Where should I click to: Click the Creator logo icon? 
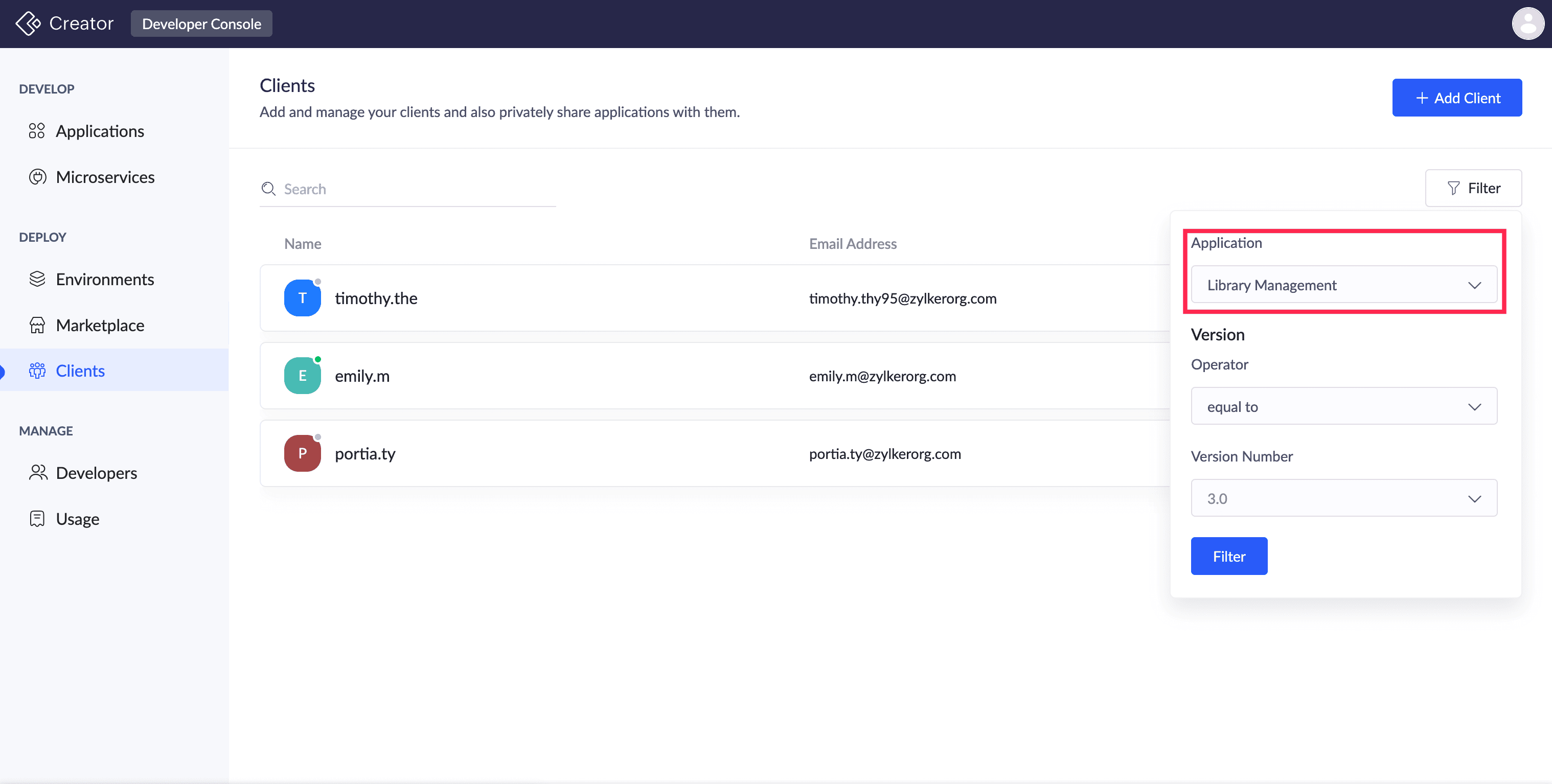pos(28,24)
